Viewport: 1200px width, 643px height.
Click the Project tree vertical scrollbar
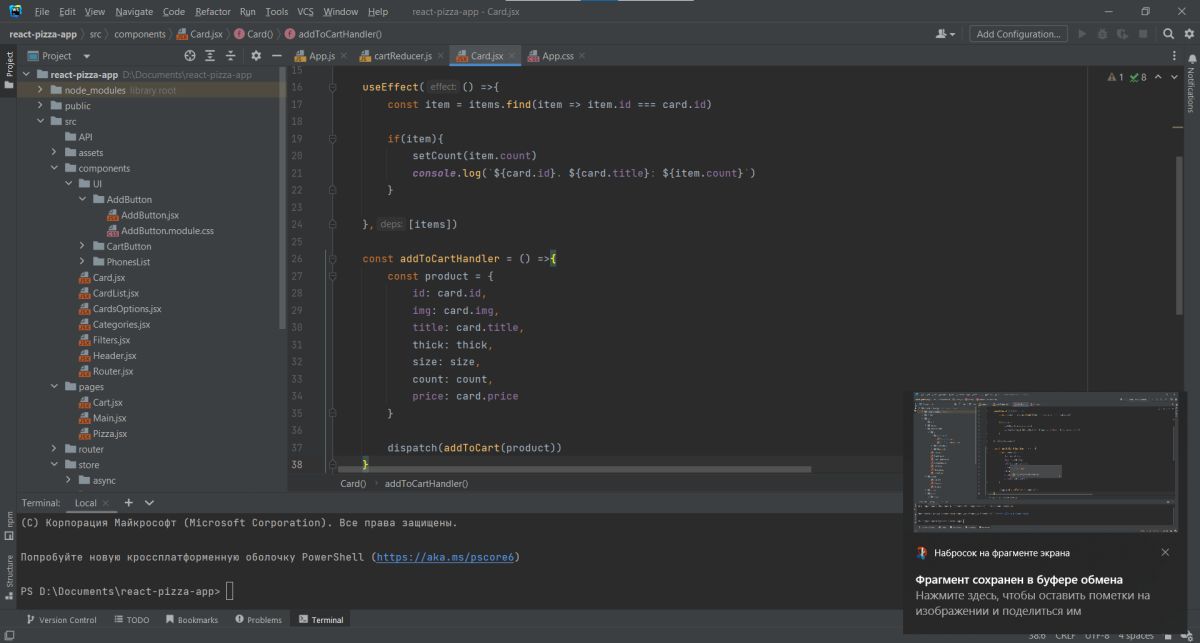point(284,200)
